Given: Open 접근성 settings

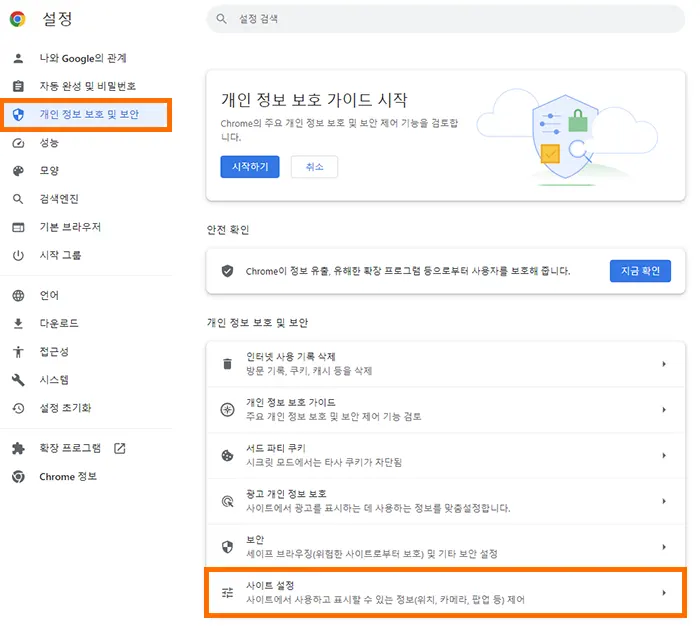Looking at the screenshot, I should click(x=54, y=351).
